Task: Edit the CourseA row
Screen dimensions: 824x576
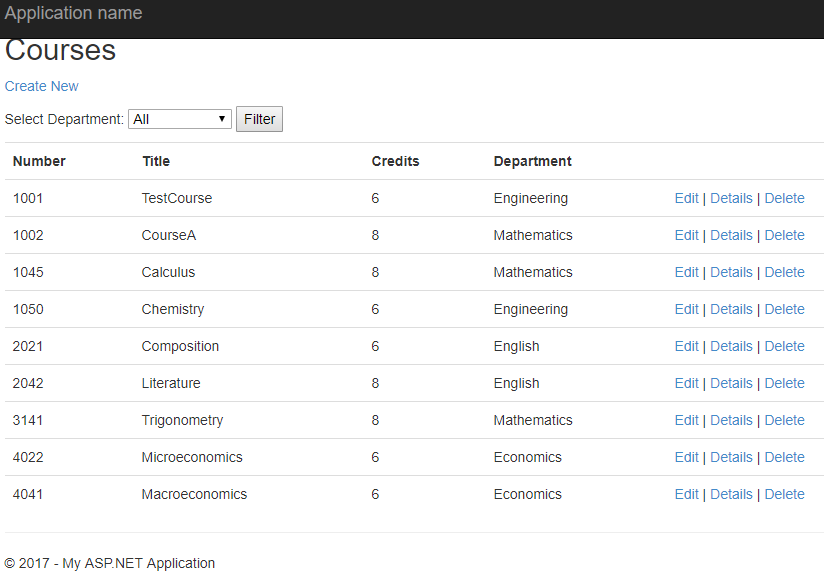Action: pos(686,235)
